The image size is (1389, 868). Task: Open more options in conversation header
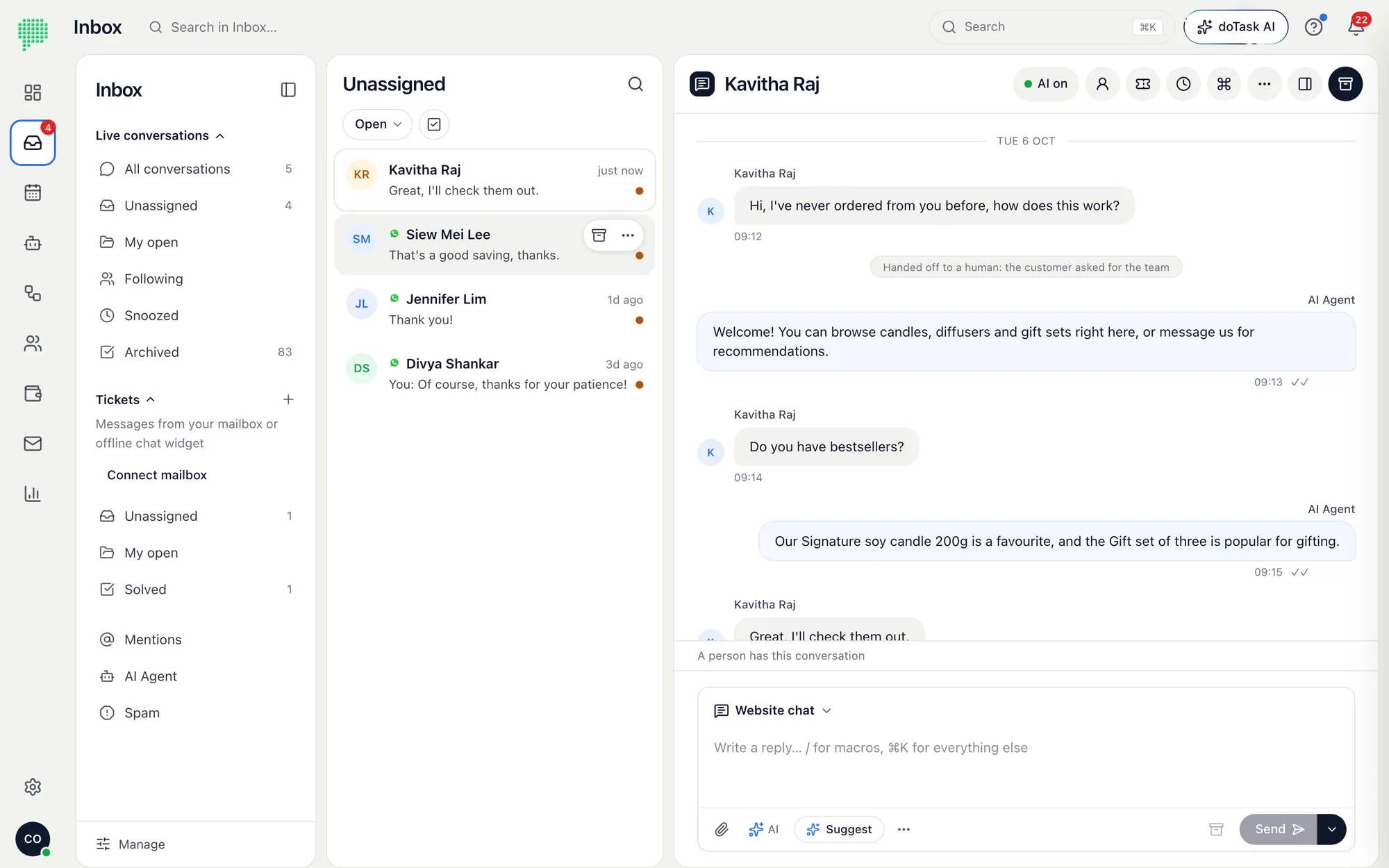point(1265,84)
